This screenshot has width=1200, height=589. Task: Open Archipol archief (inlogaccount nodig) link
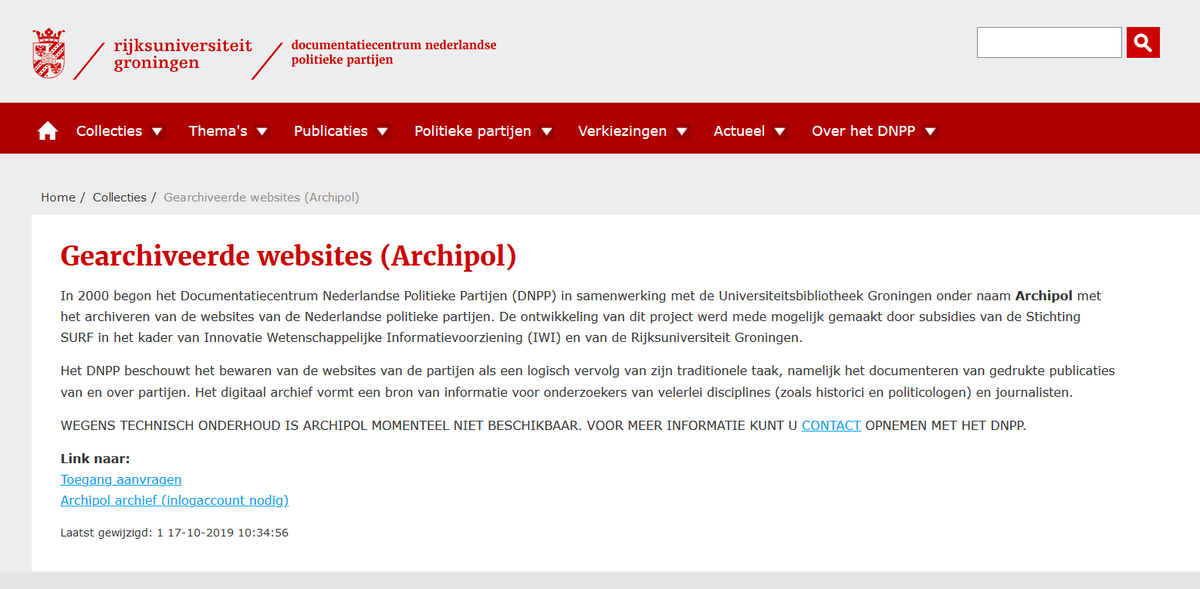click(174, 500)
